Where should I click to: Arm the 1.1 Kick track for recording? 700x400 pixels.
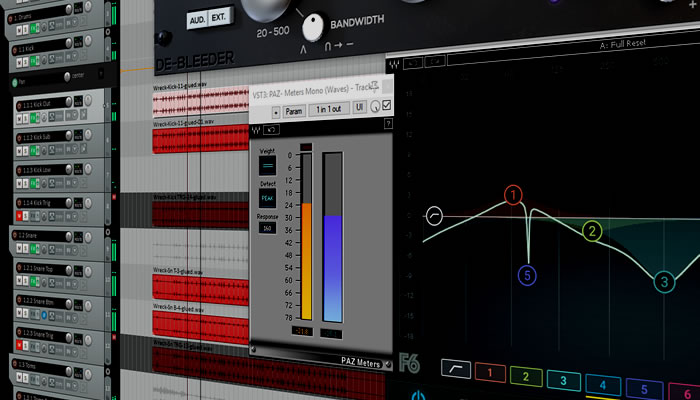tap(14, 50)
